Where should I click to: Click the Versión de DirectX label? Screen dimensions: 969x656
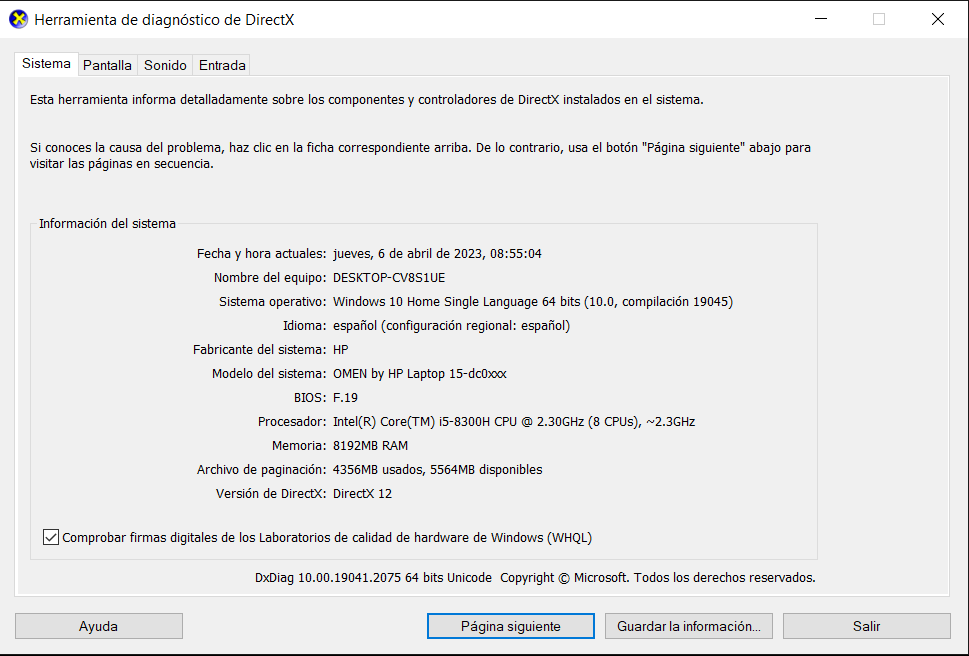[271, 494]
